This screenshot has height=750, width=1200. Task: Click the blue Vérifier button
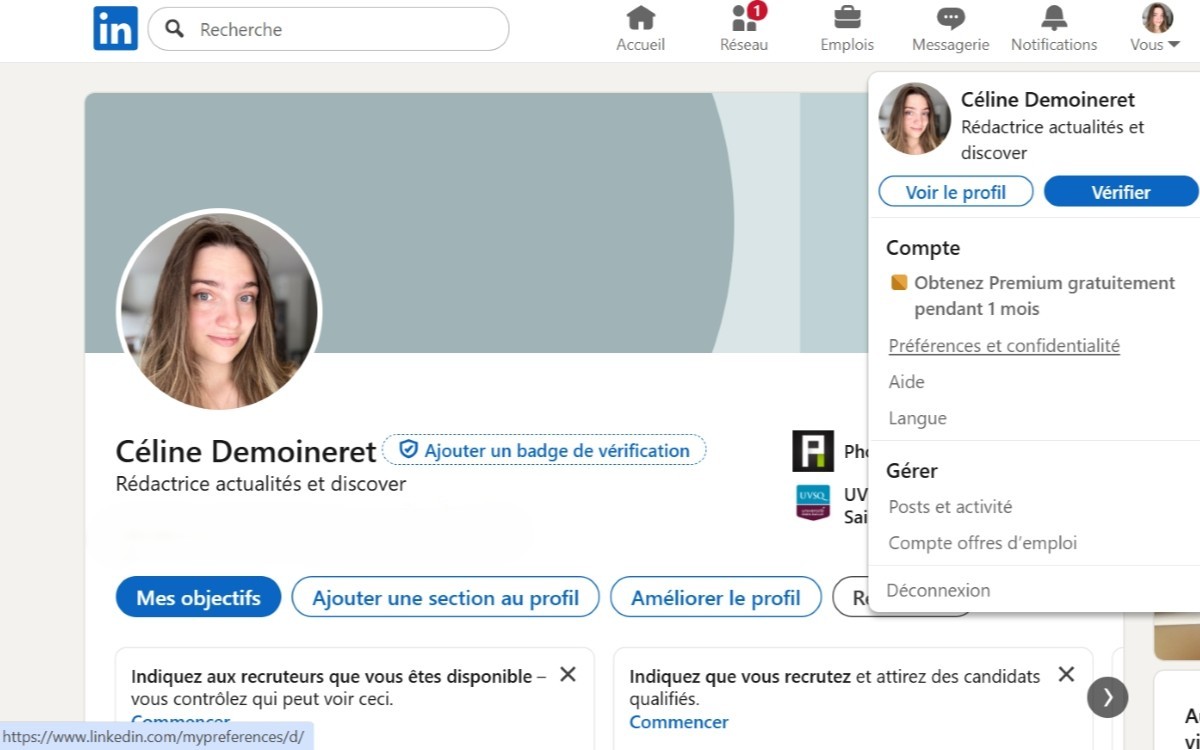pos(1121,191)
